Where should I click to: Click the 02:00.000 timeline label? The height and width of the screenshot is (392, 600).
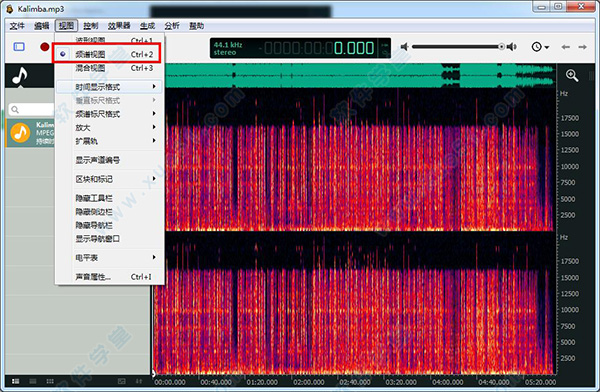click(x=309, y=382)
